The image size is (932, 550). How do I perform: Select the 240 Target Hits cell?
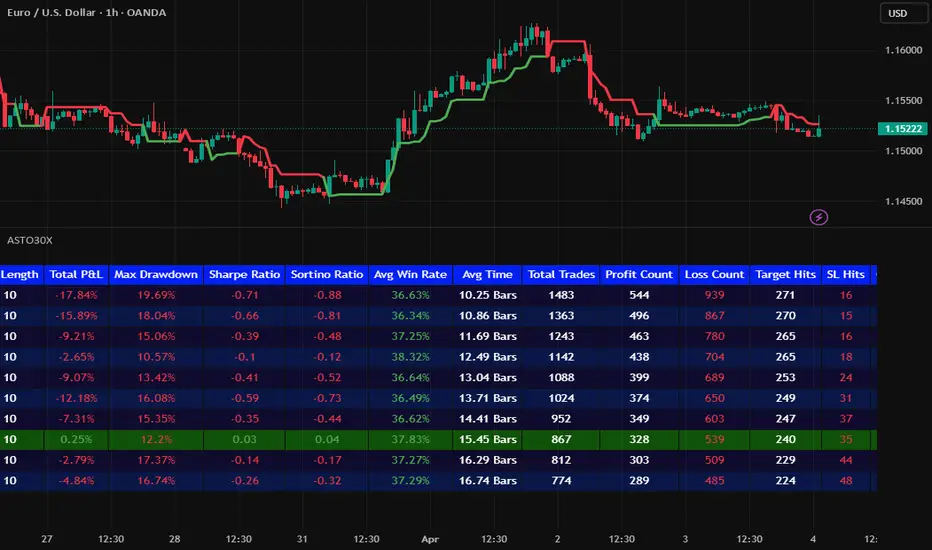click(x=785, y=439)
